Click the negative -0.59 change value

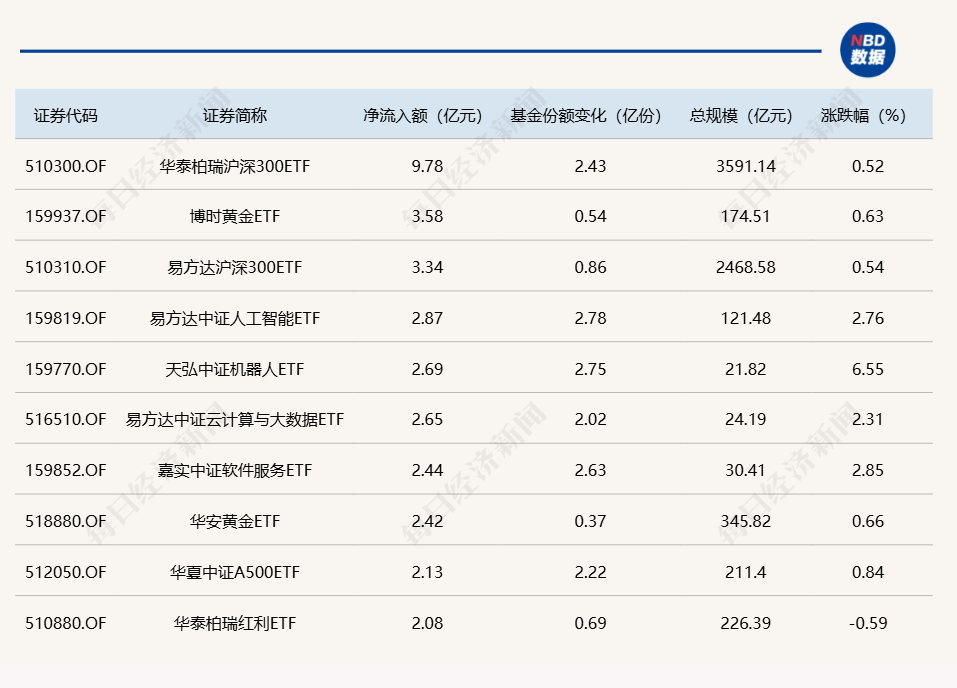tap(867, 623)
